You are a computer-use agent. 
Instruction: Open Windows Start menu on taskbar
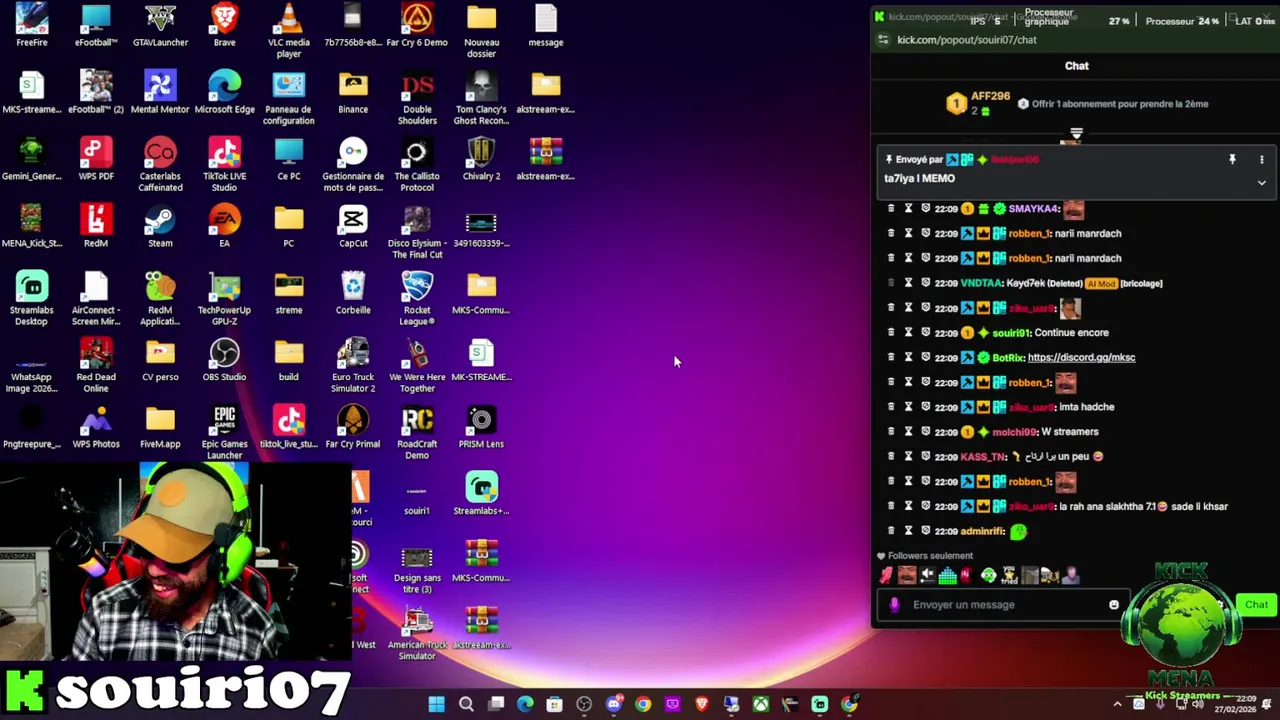(437, 704)
